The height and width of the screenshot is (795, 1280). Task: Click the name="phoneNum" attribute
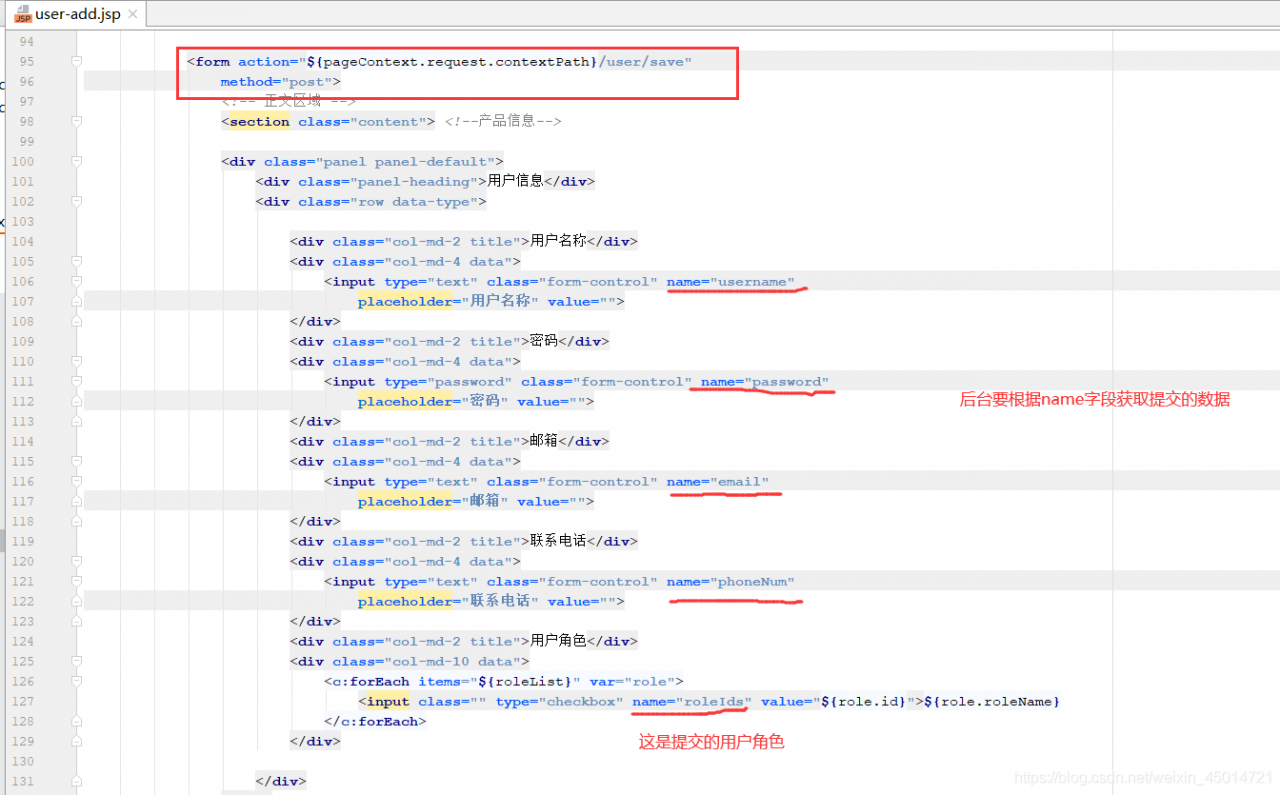pyautogui.click(x=731, y=582)
